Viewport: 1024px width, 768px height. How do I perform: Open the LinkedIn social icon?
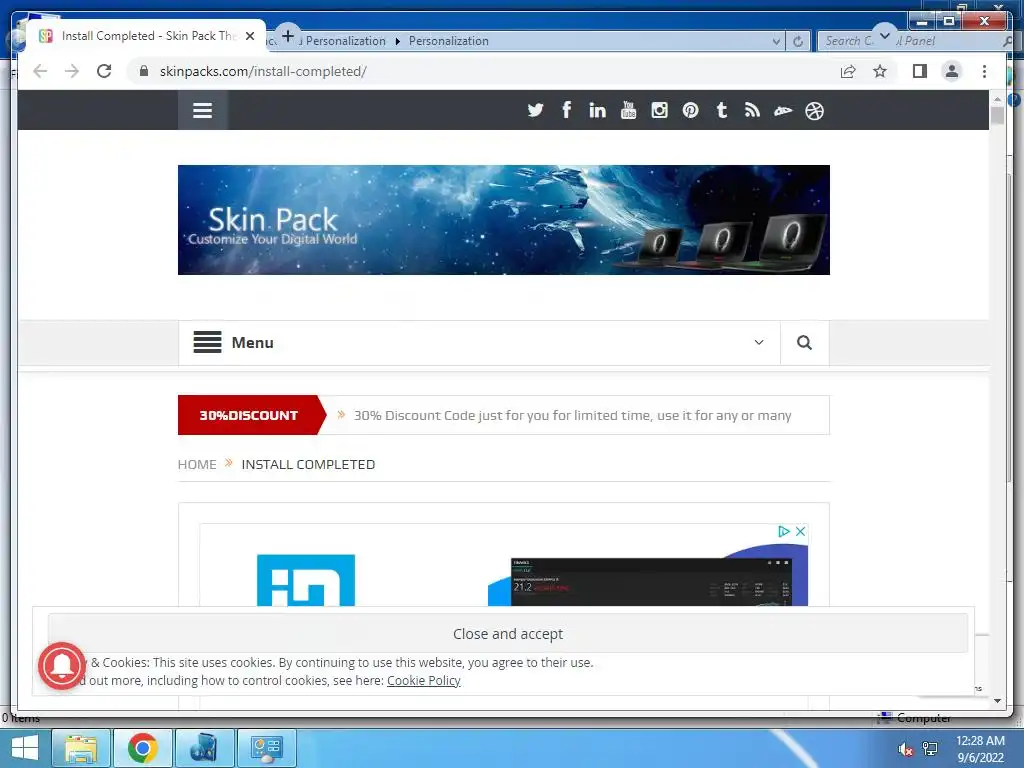(597, 110)
